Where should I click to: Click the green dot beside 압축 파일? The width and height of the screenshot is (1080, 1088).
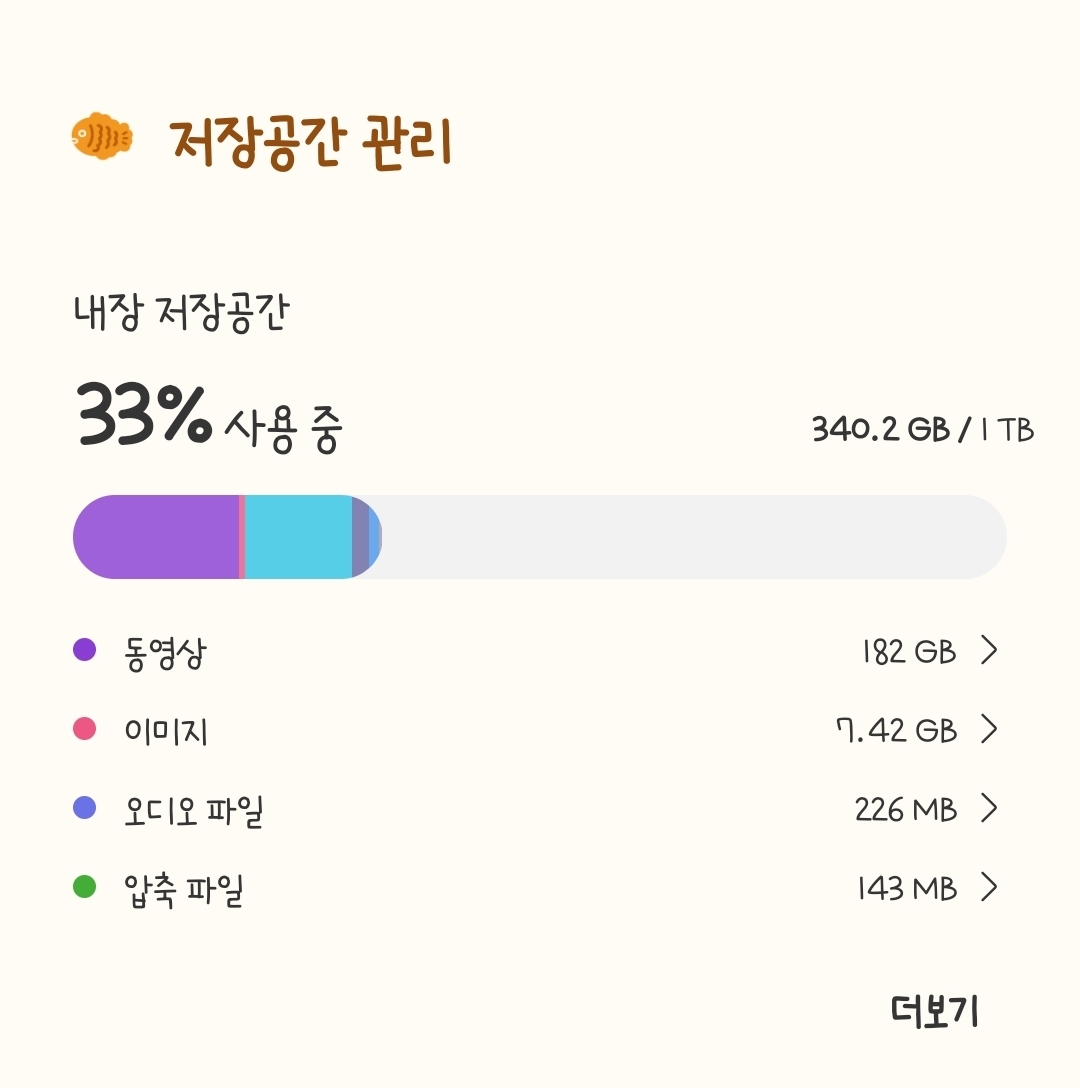(85, 887)
